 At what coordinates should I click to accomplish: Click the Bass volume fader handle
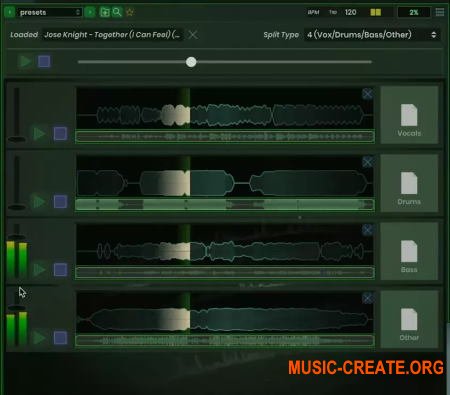(x=16, y=237)
